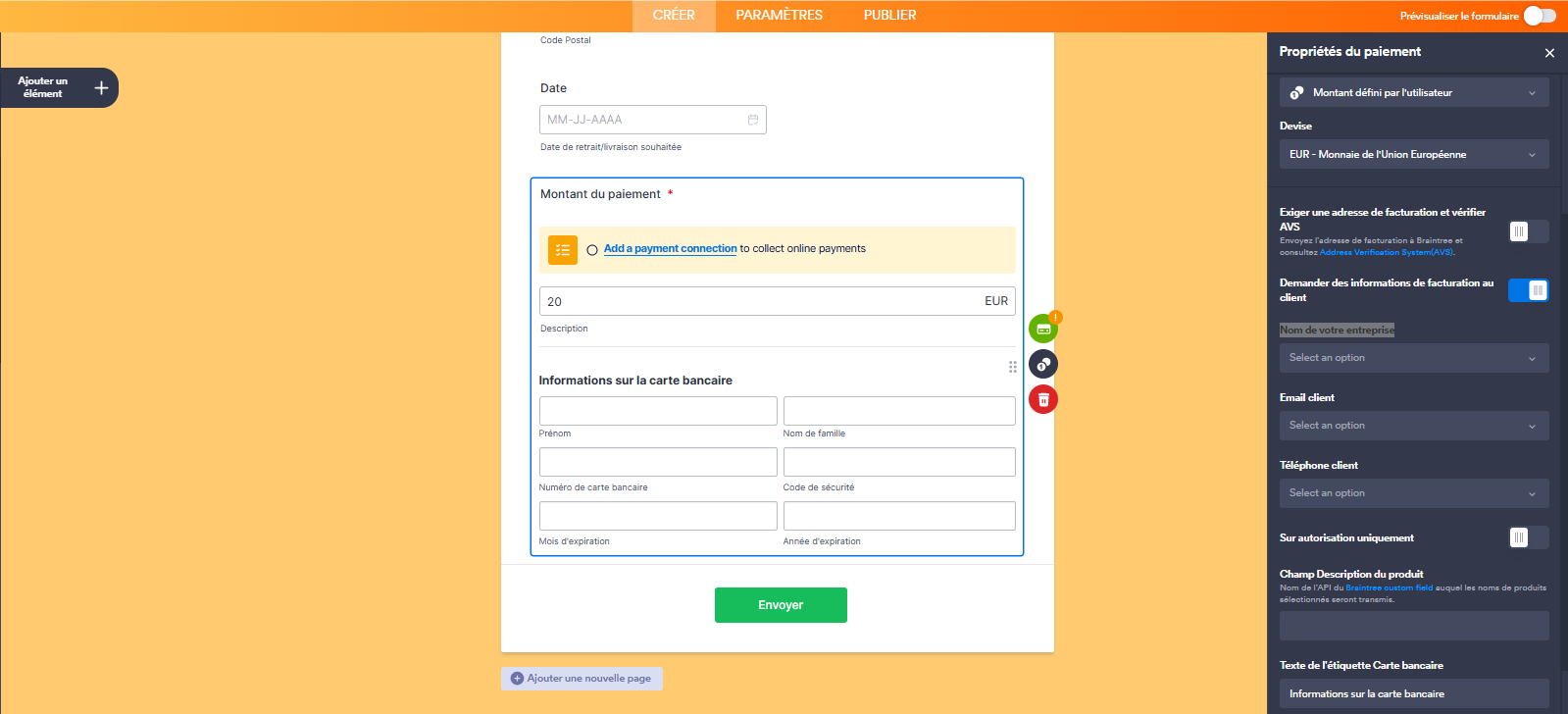Click Champ Description du produit input field
Image resolution: width=1568 pixels, height=714 pixels.
1414,626
